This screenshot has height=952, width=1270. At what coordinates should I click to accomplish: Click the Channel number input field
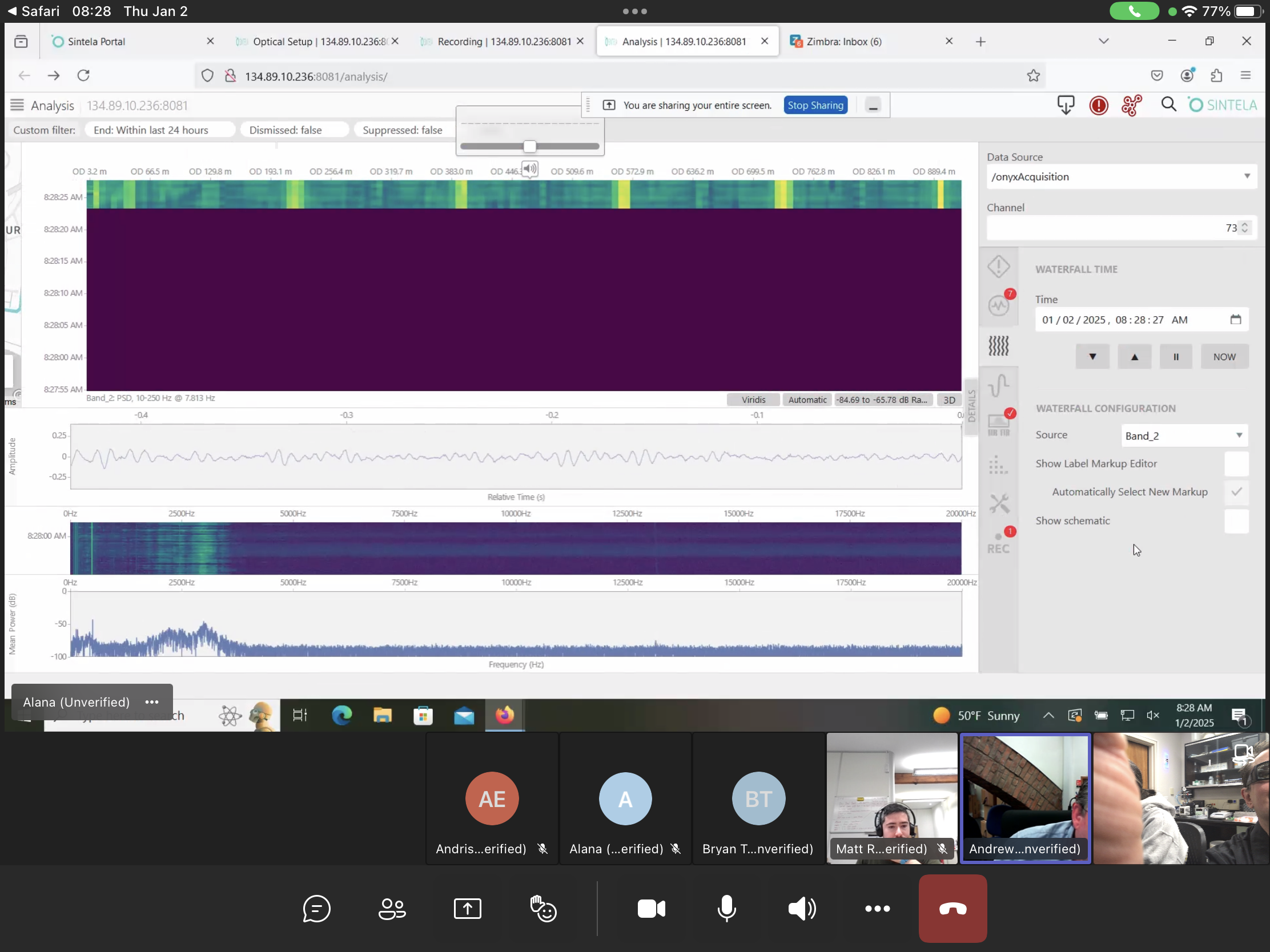coord(1122,228)
